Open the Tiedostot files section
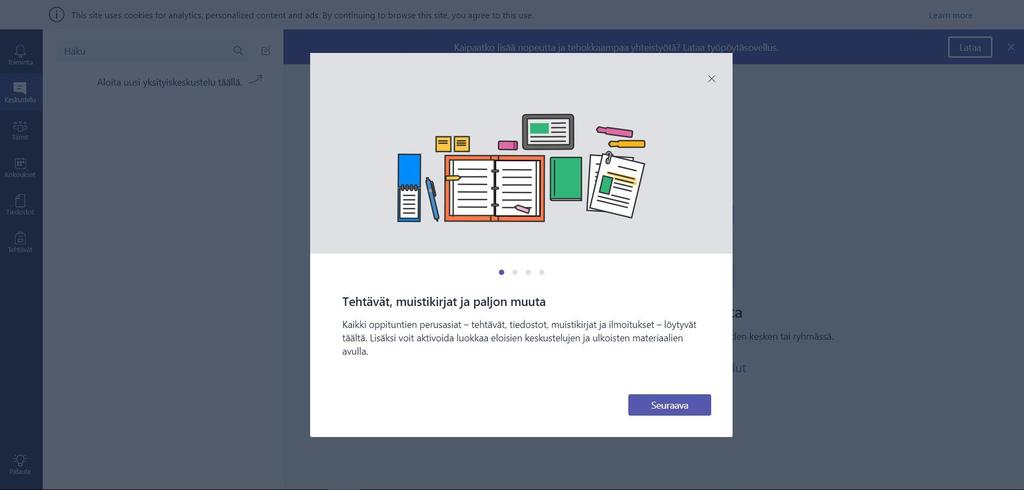This screenshot has width=1024, height=490. tap(20, 204)
